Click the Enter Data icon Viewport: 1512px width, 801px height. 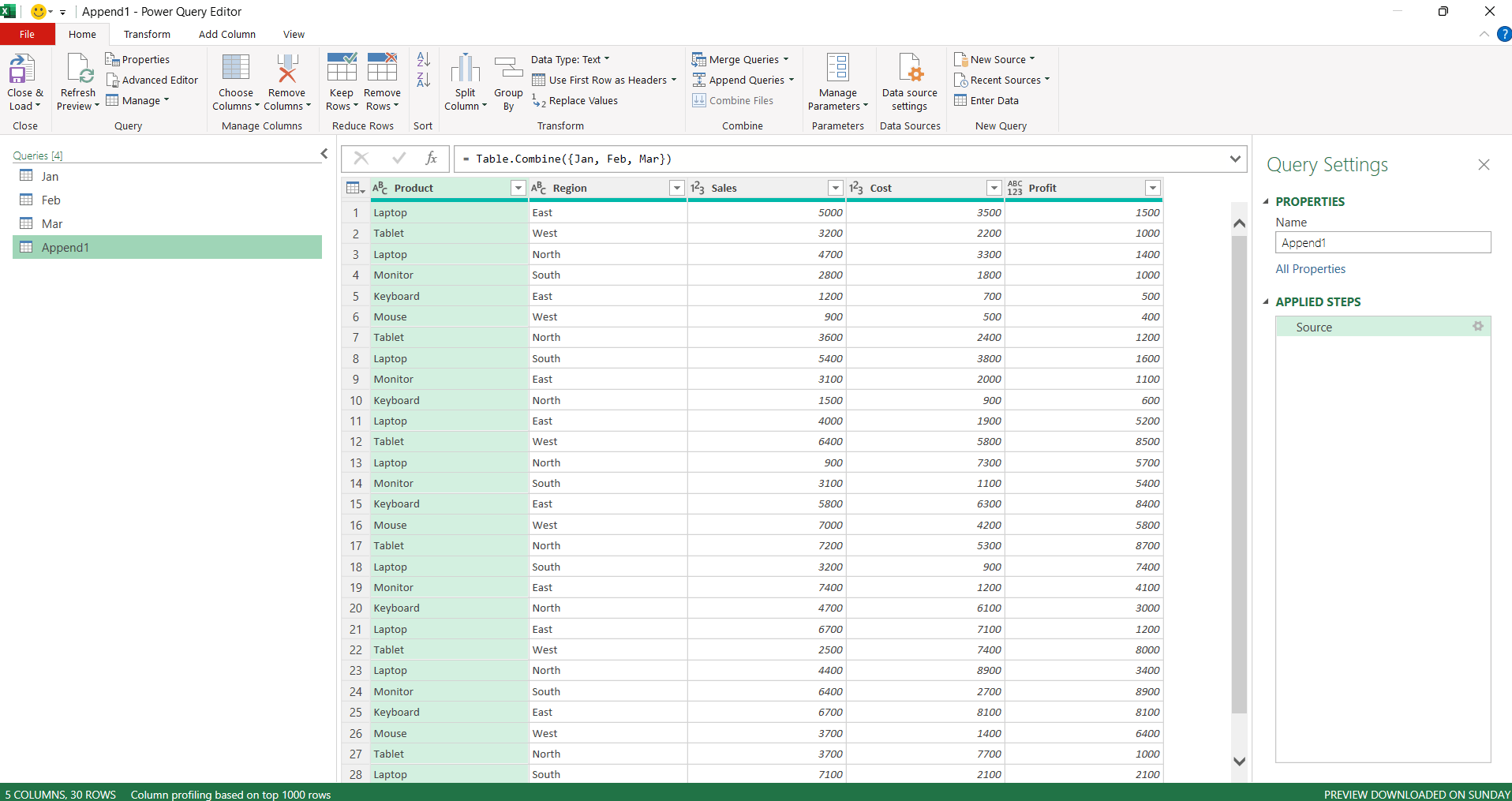(960, 100)
